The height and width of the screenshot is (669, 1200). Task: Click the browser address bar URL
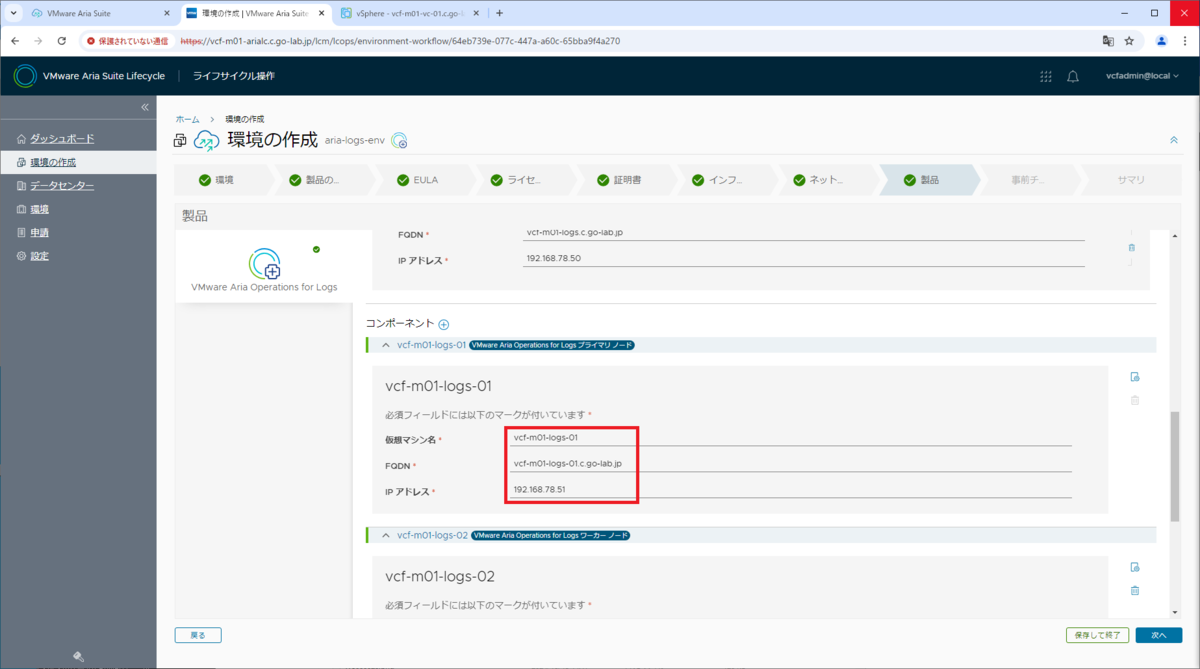tap(400, 41)
